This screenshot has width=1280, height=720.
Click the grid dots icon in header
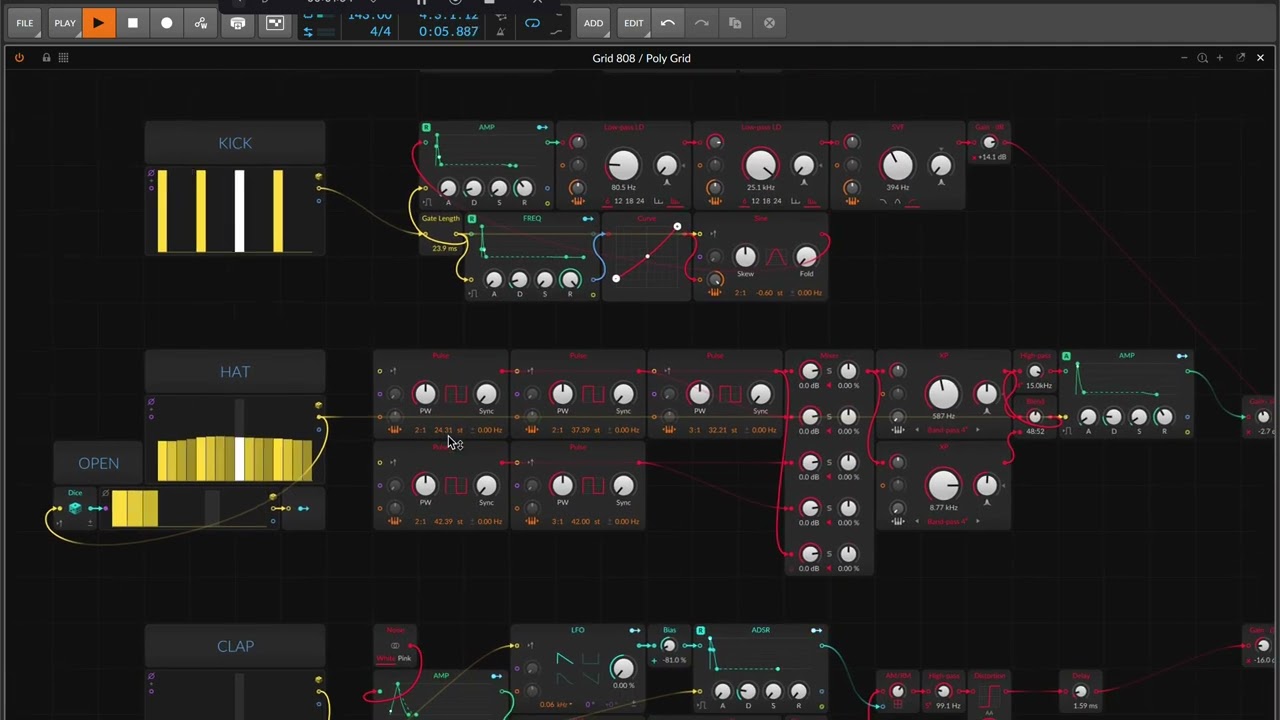click(x=63, y=58)
